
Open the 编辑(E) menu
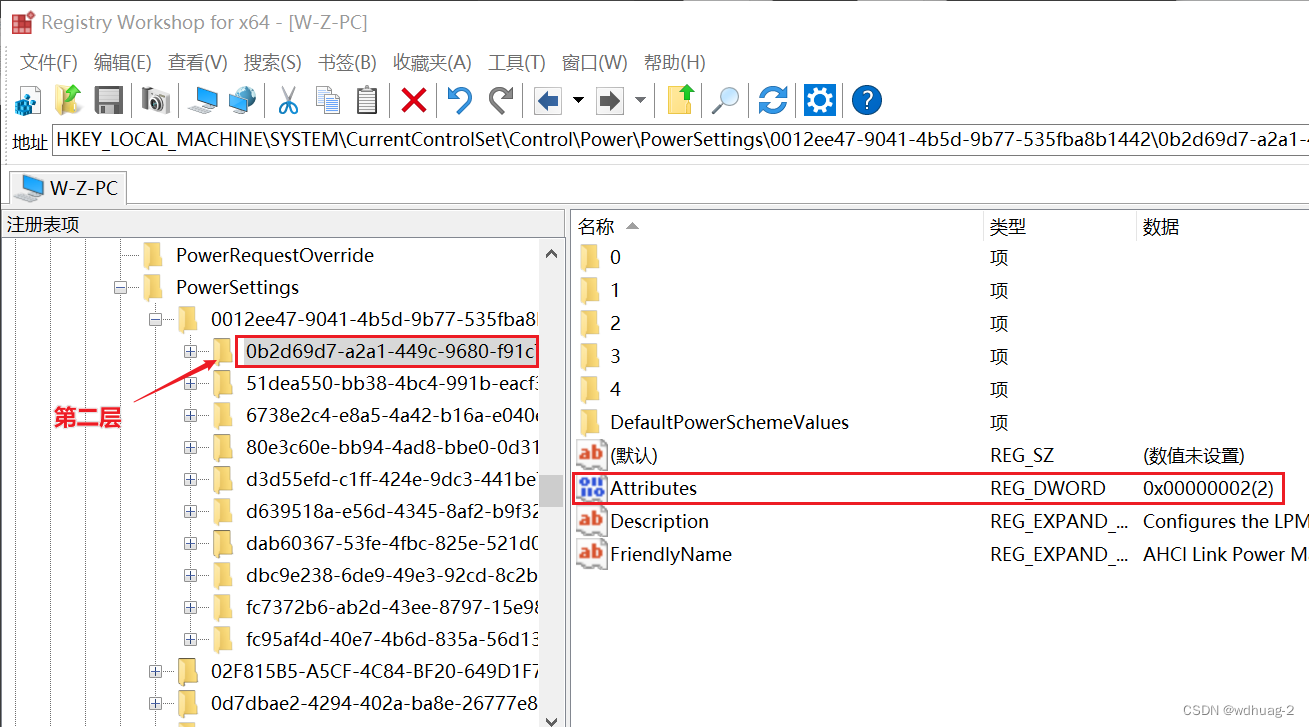tap(123, 62)
